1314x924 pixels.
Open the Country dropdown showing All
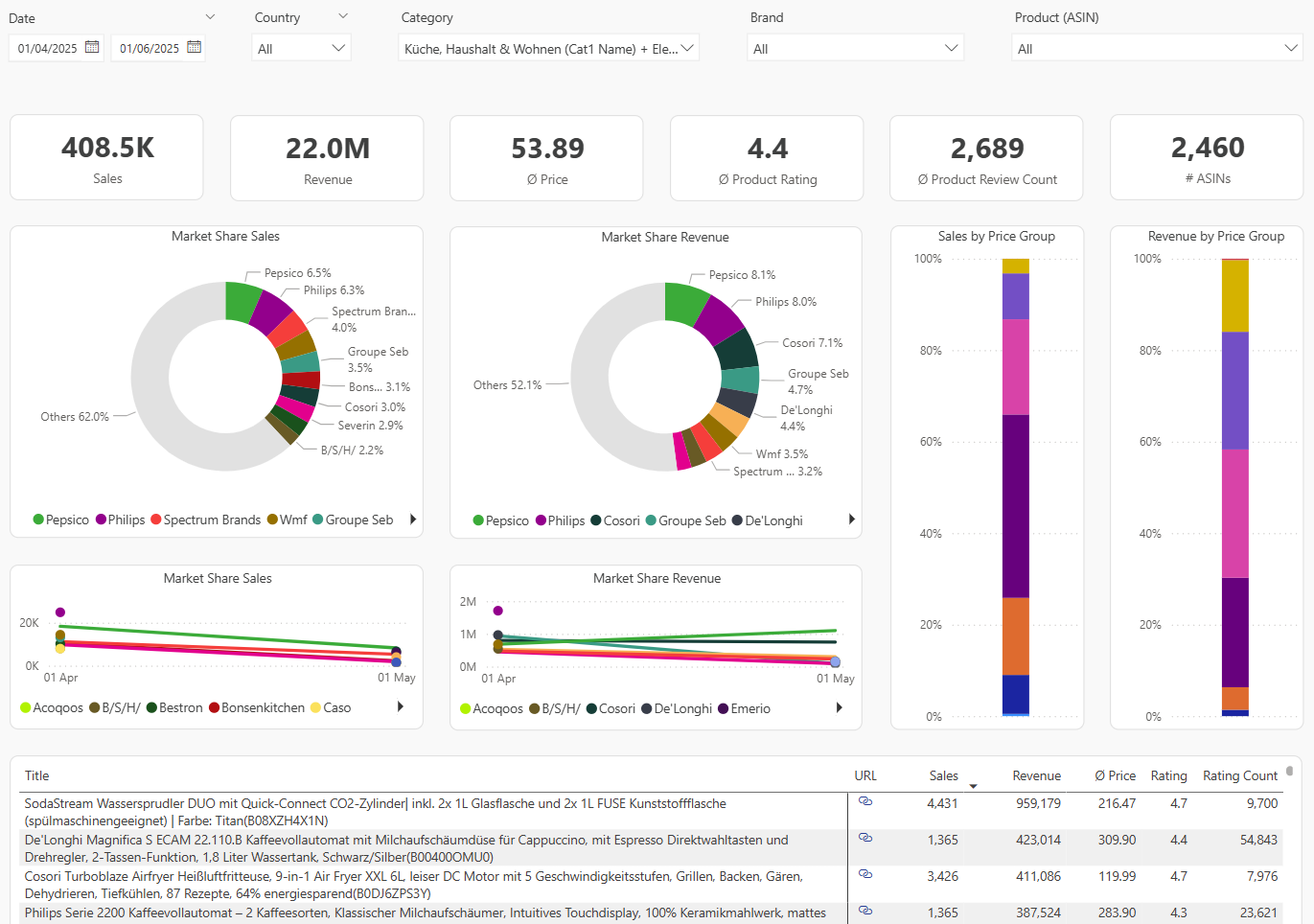(301, 48)
